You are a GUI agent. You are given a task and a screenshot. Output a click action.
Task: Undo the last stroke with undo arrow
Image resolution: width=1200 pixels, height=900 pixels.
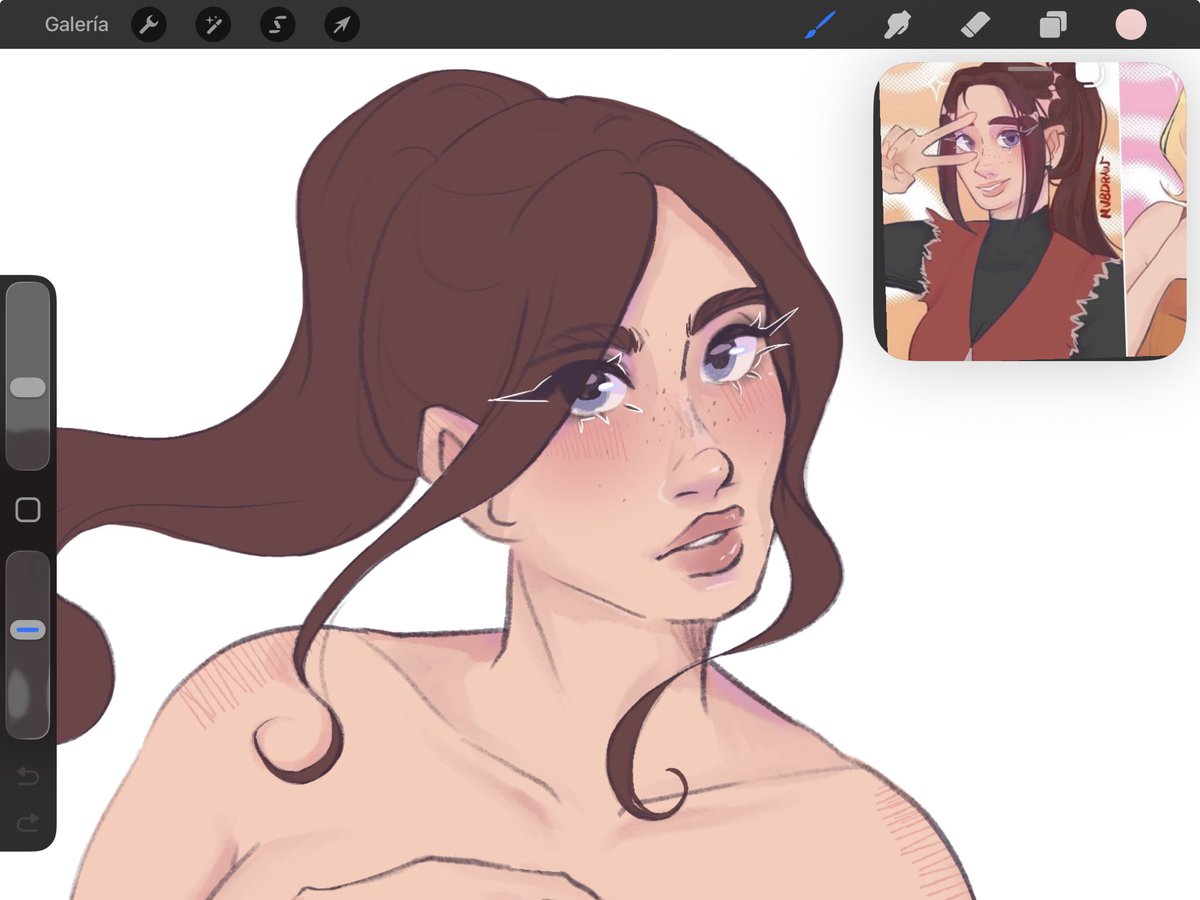tap(28, 776)
